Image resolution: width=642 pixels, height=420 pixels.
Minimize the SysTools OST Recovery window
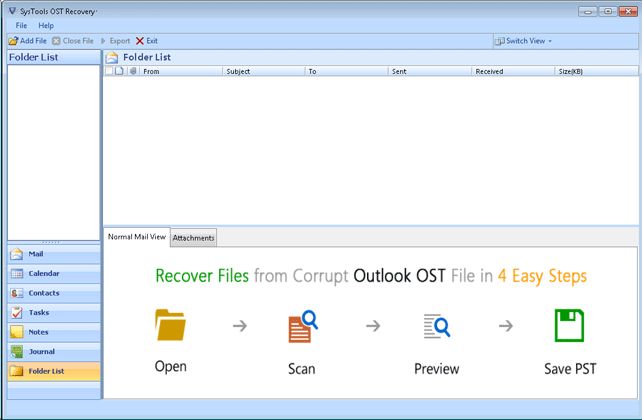(x=588, y=11)
